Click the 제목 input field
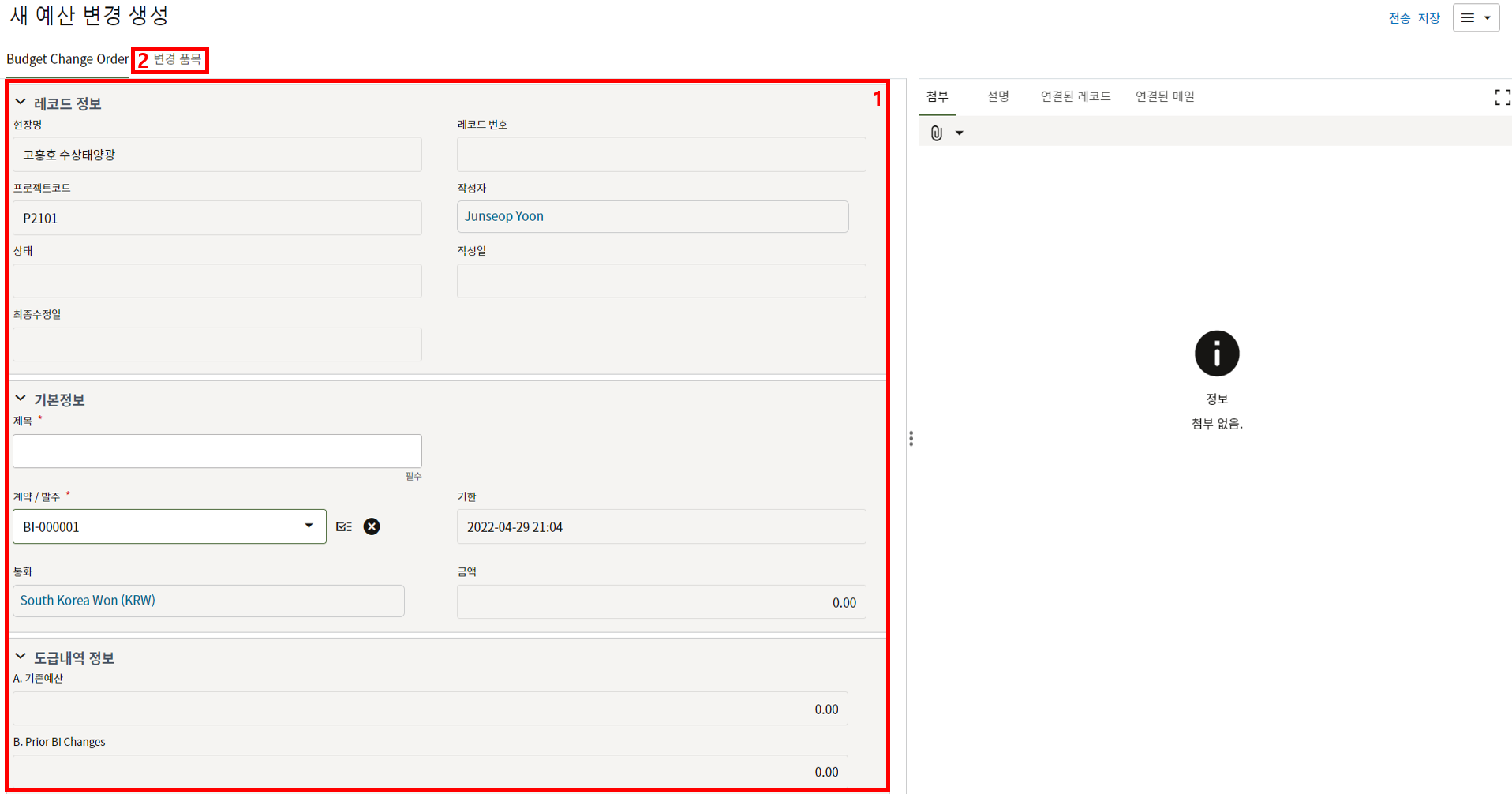1512x794 pixels. (x=217, y=451)
